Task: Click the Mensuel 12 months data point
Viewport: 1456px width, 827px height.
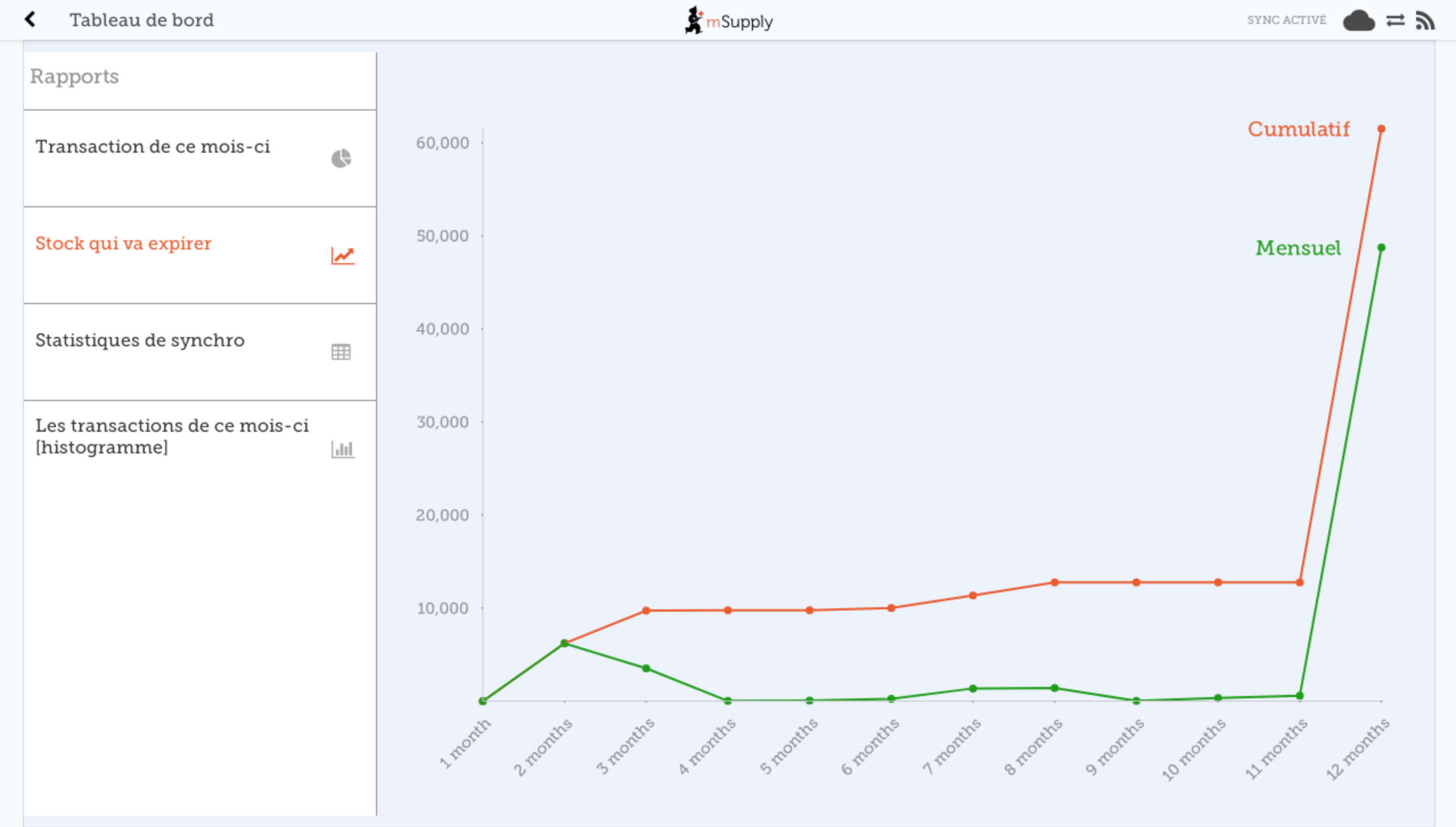Action: (x=1381, y=248)
